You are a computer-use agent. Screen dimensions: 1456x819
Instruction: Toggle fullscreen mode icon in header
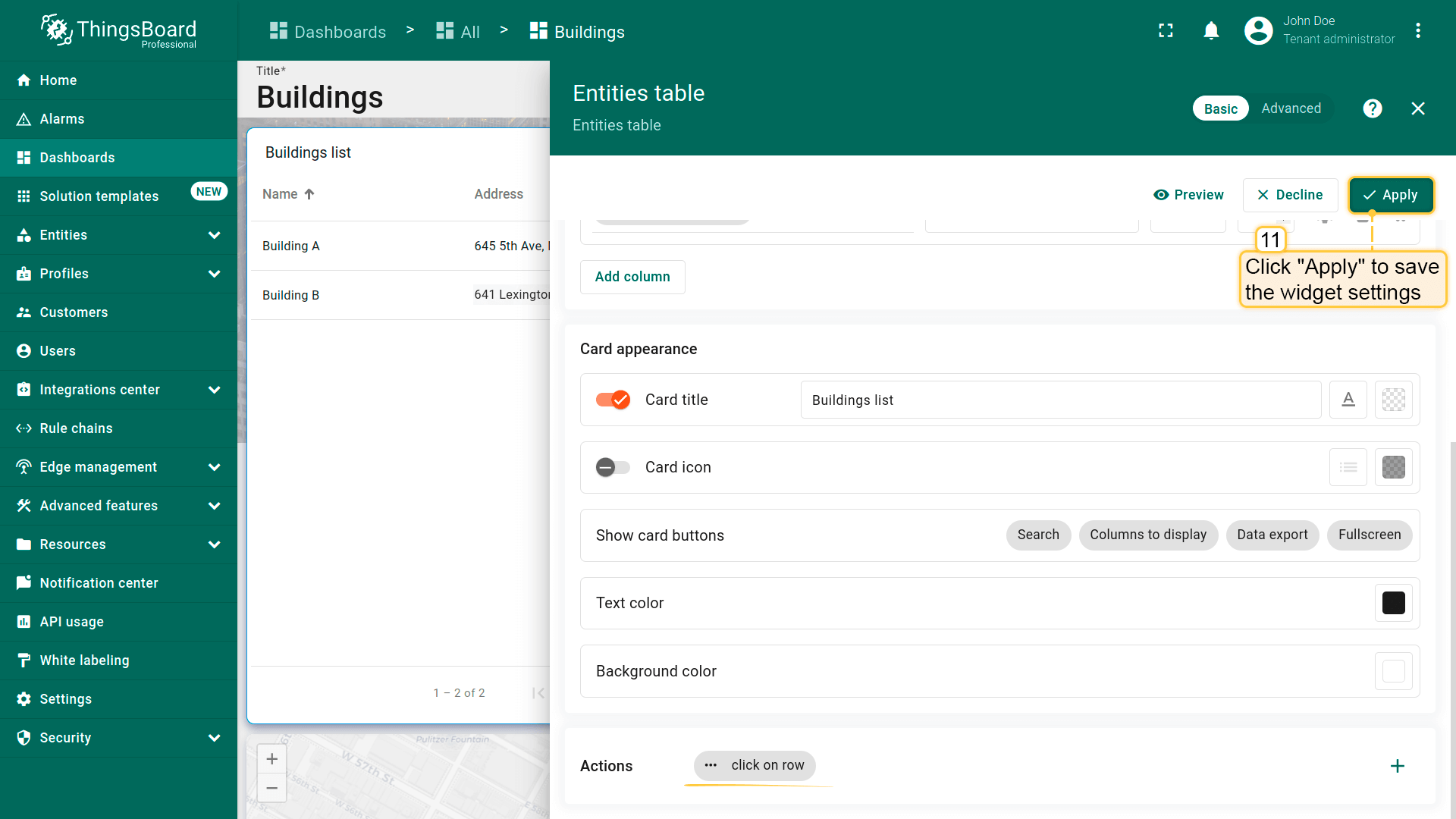click(x=1166, y=30)
